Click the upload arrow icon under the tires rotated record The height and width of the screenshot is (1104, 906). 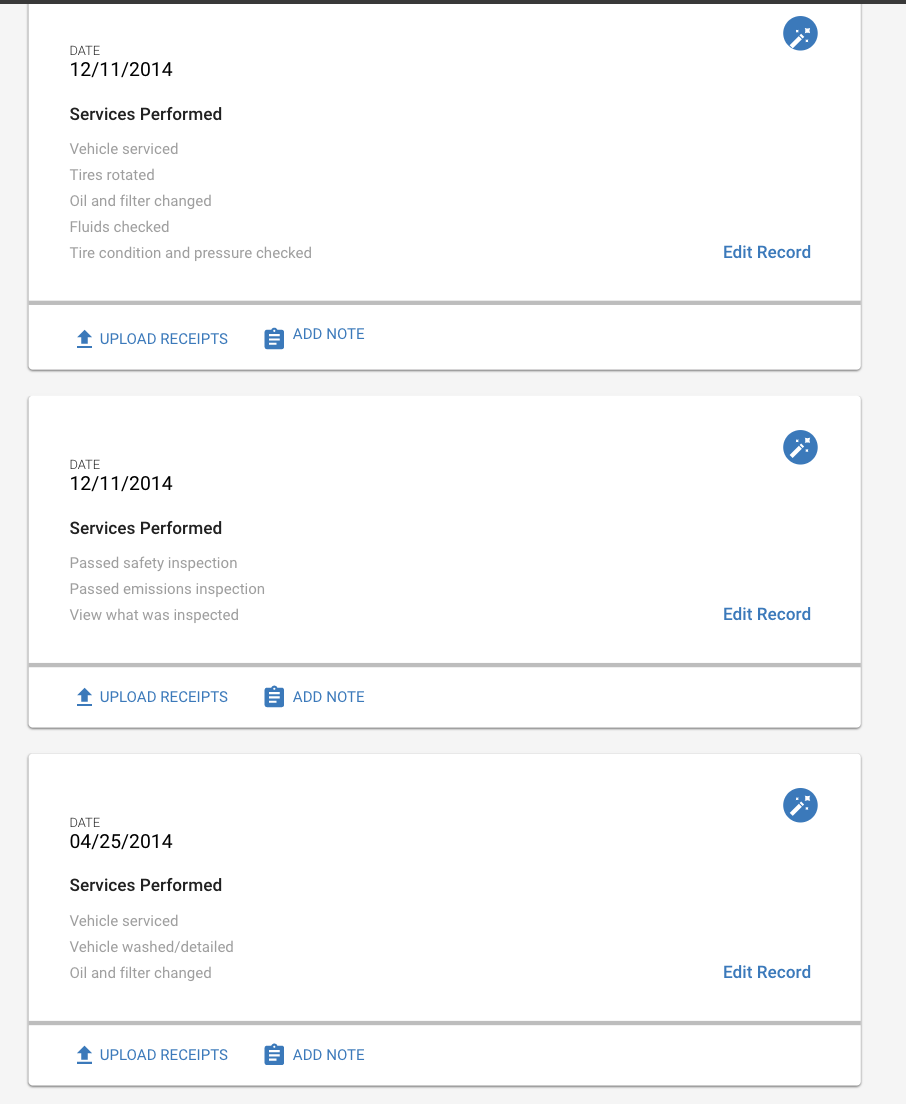[84, 339]
